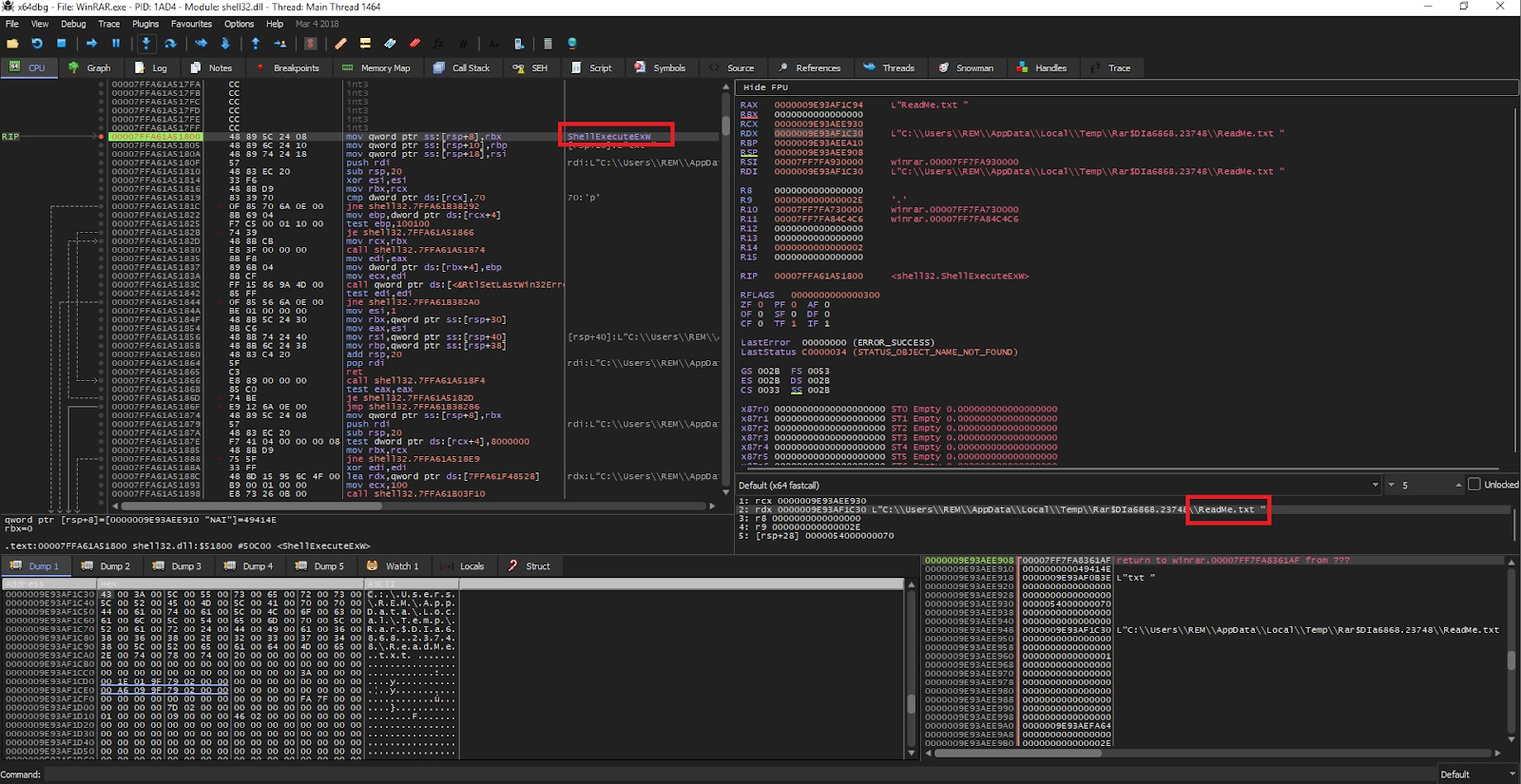Open font settings A icon
The image size is (1521, 784).
tap(494, 44)
